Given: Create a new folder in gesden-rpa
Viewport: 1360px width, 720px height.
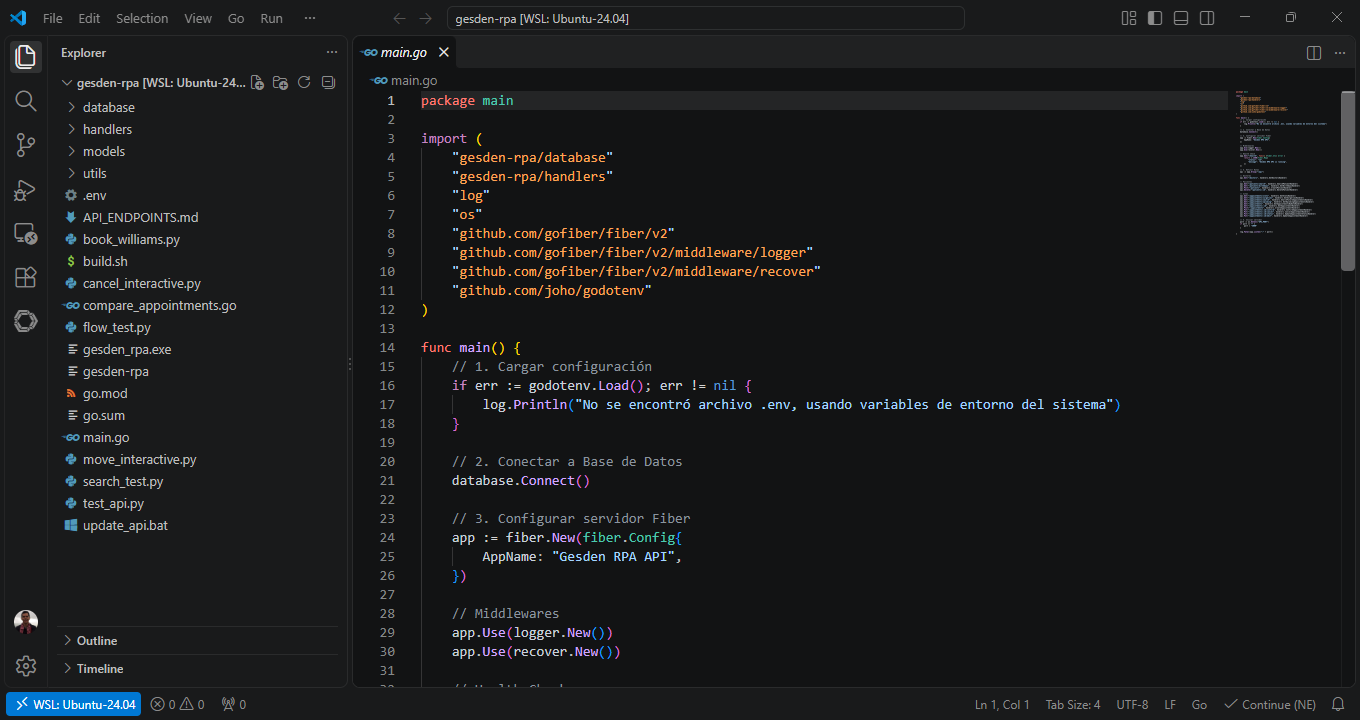Looking at the screenshot, I should [281, 83].
